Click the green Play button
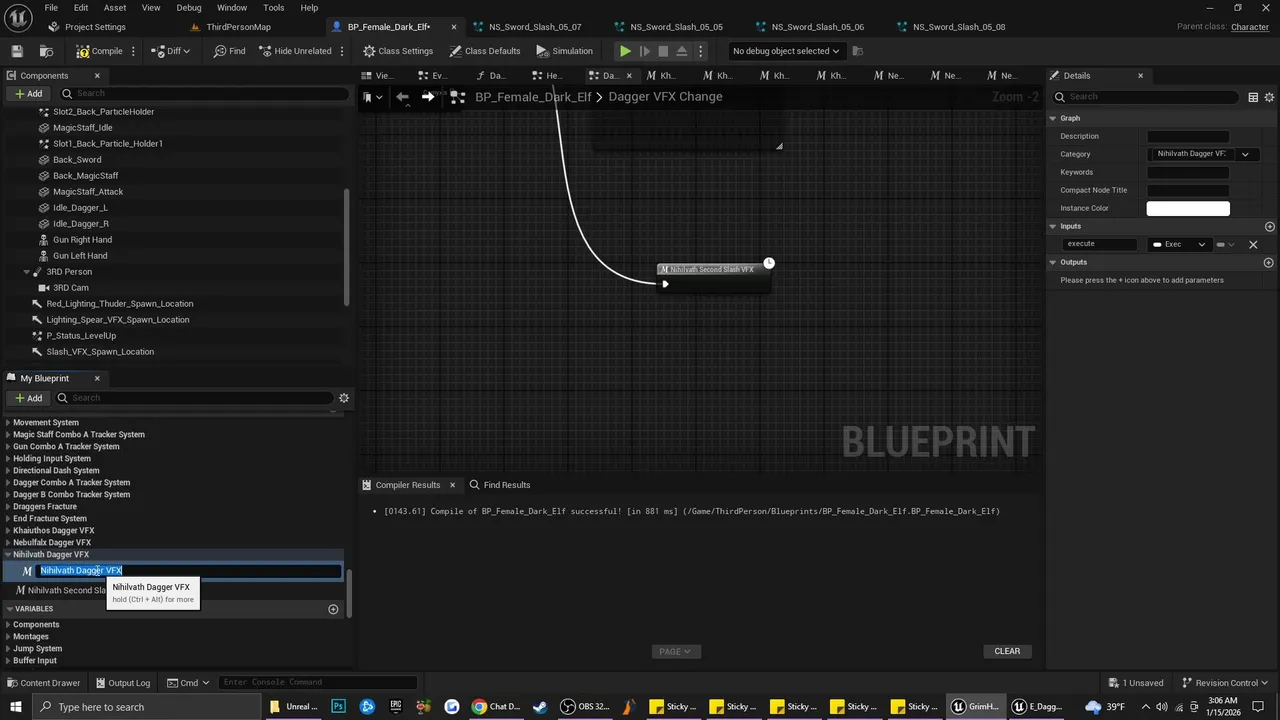Screen dimensions: 1280x720 coord(625,51)
